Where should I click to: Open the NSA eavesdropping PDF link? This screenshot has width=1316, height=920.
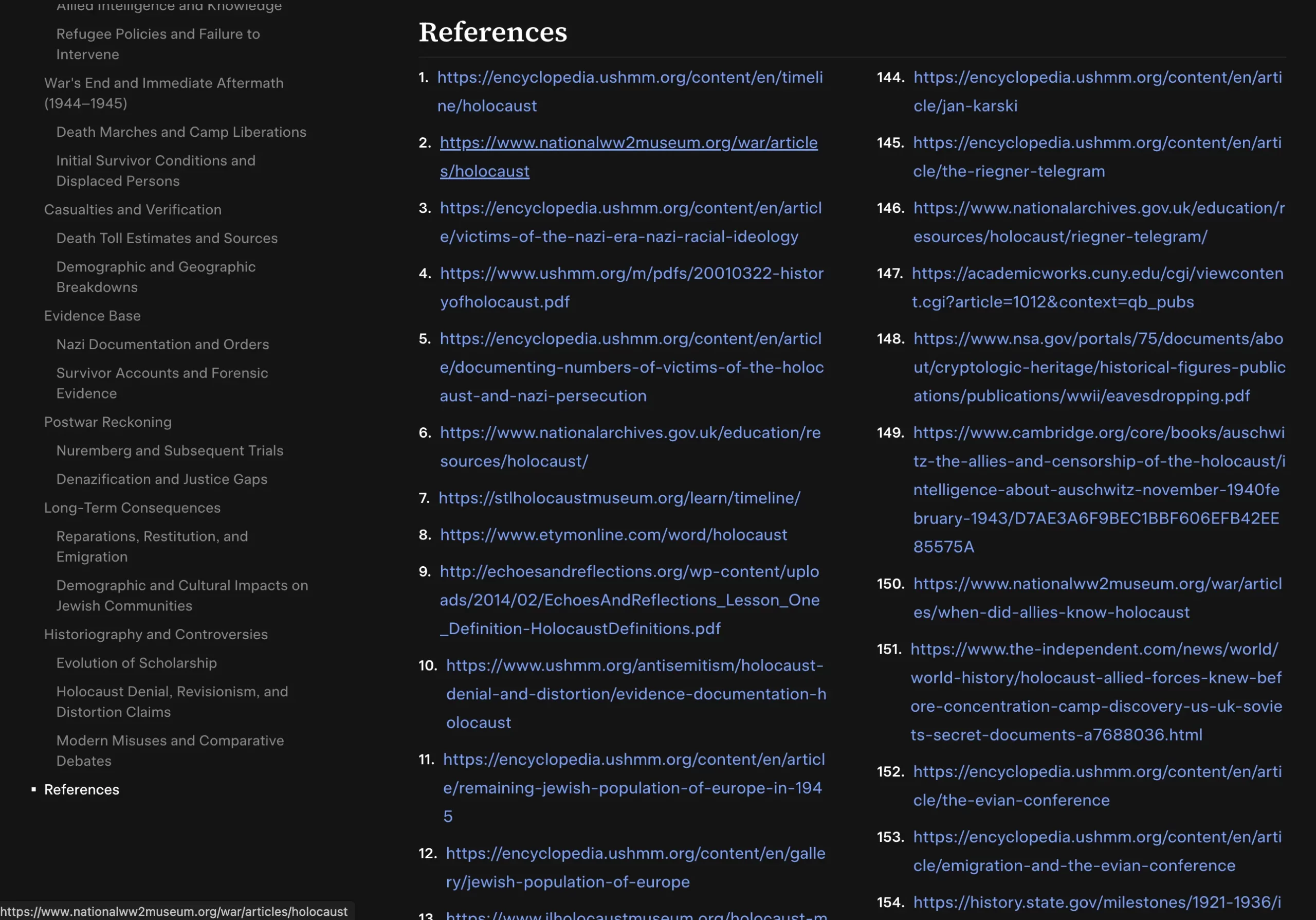(x=1098, y=367)
